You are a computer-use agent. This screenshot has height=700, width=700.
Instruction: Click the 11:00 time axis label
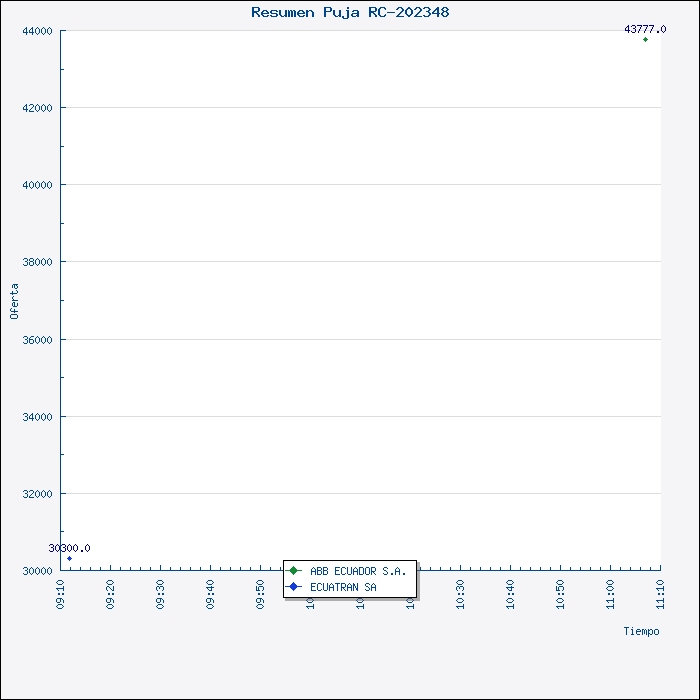coord(611,594)
